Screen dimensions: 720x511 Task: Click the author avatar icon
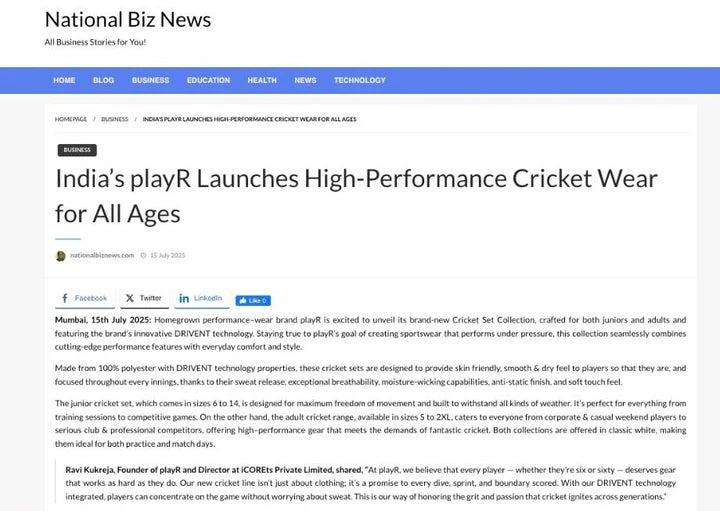pyautogui.click(x=61, y=256)
